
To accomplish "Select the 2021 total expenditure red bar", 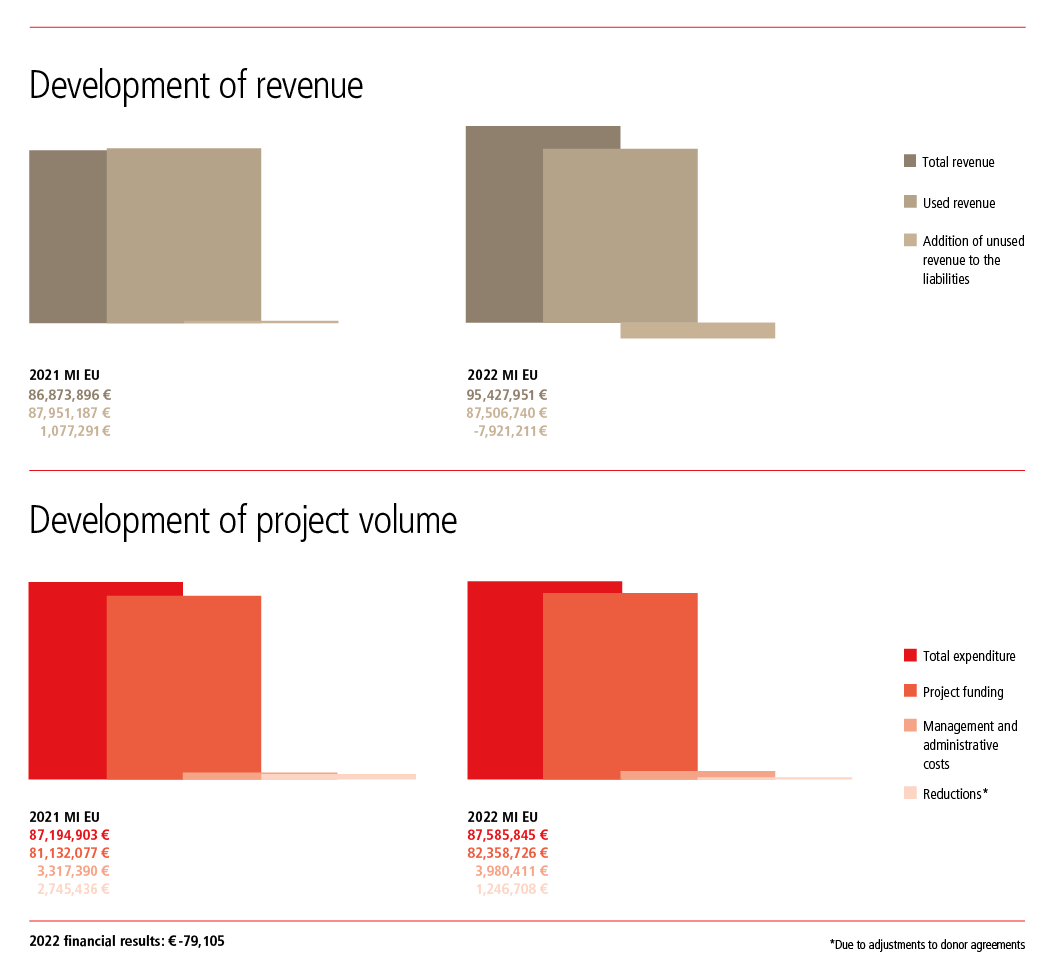I will pos(67,679).
